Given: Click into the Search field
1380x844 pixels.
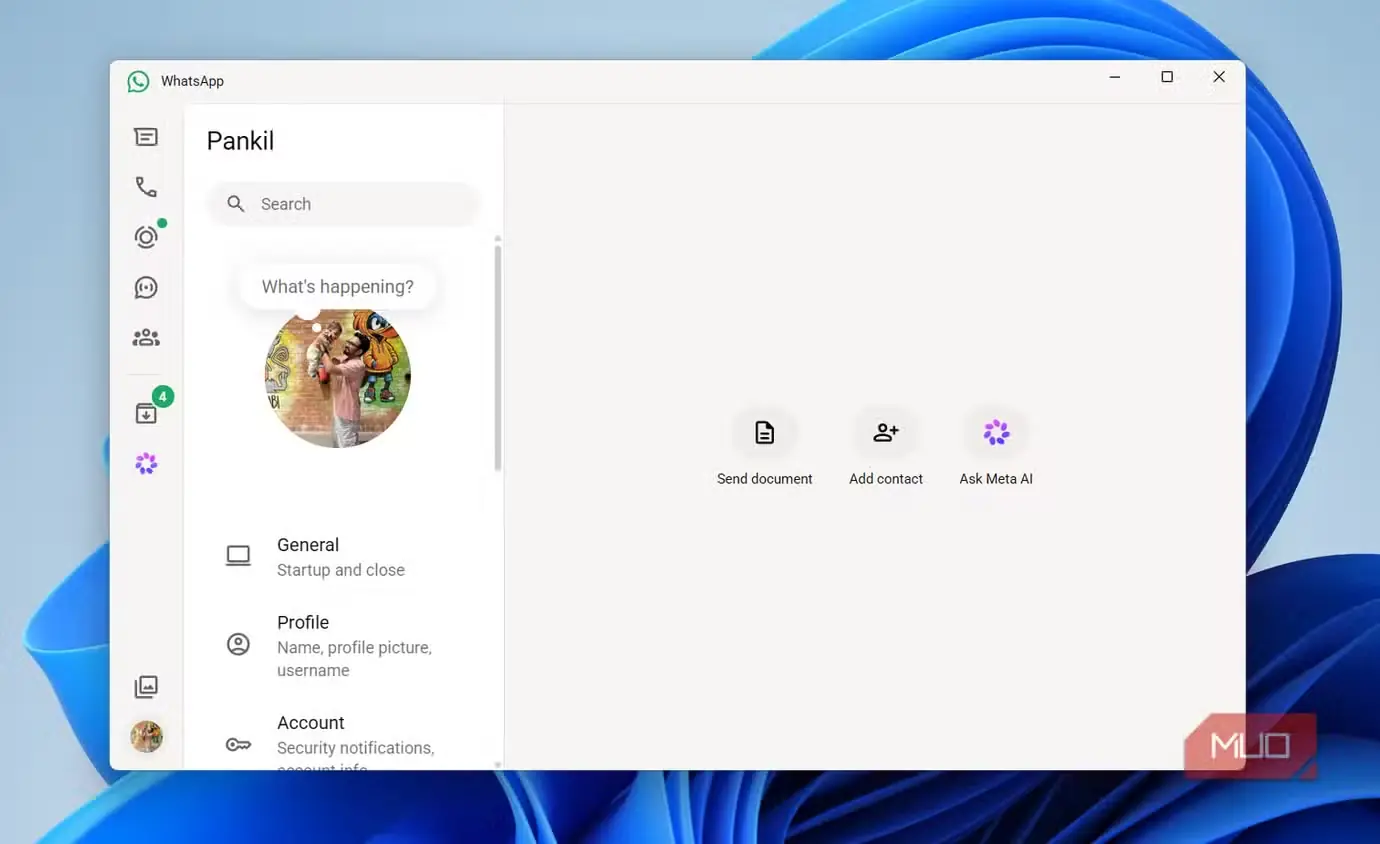Looking at the screenshot, I should [343, 204].
